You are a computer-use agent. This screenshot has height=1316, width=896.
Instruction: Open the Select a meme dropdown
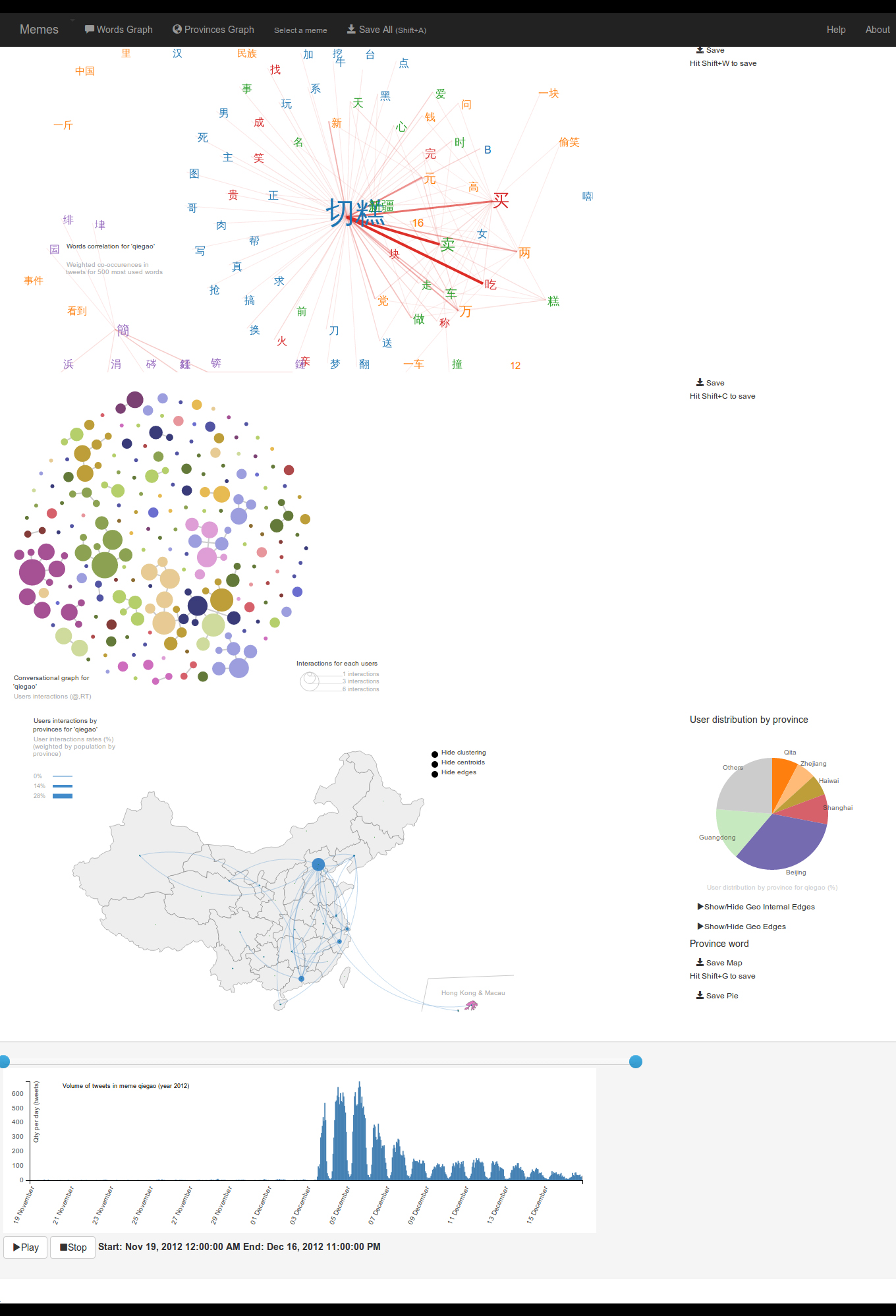pos(300,30)
